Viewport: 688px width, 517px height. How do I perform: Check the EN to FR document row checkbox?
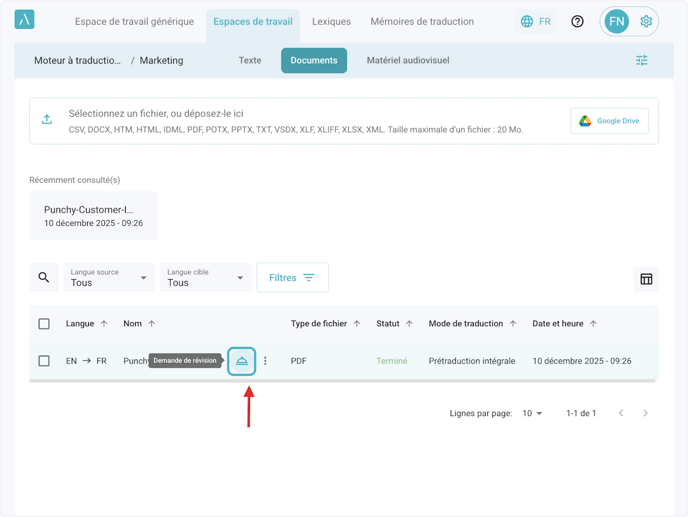click(x=44, y=361)
